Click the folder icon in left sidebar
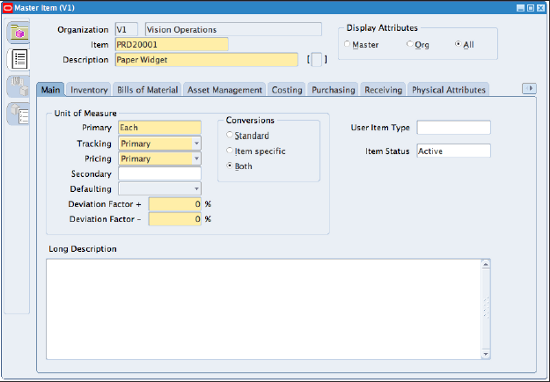Screen dimensions: 550x382 click(19, 33)
